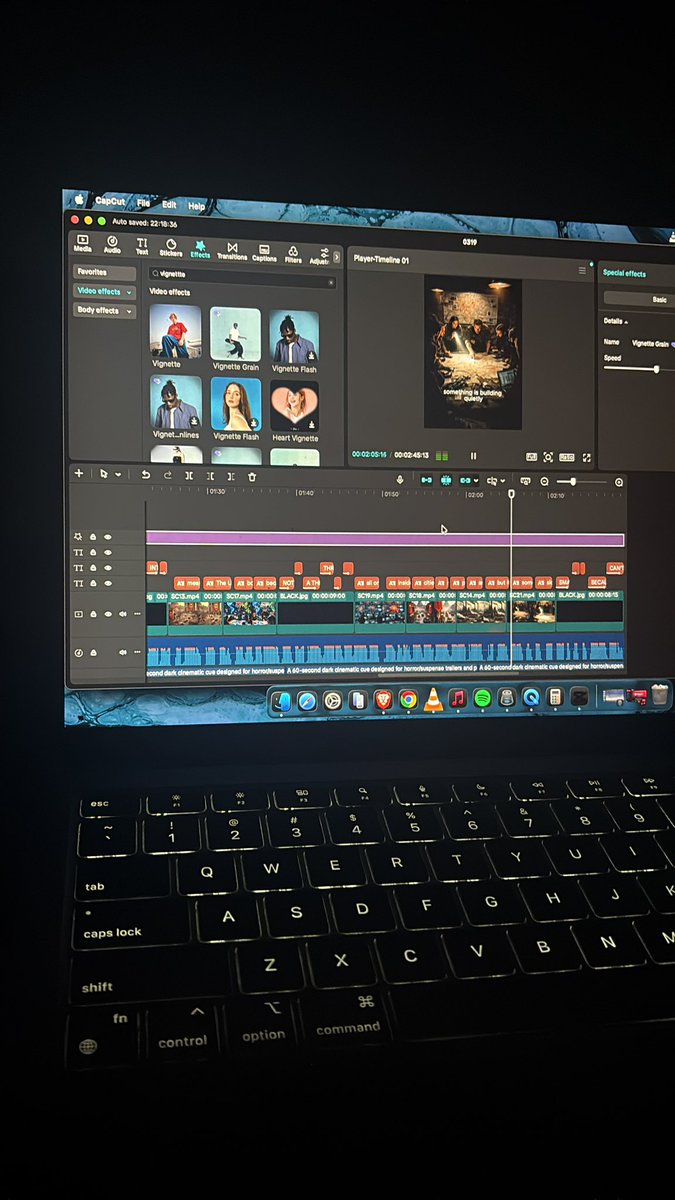This screenshot has width=675, height=1200.
Task: Open Spotify from the Dock
Action: 482,698
